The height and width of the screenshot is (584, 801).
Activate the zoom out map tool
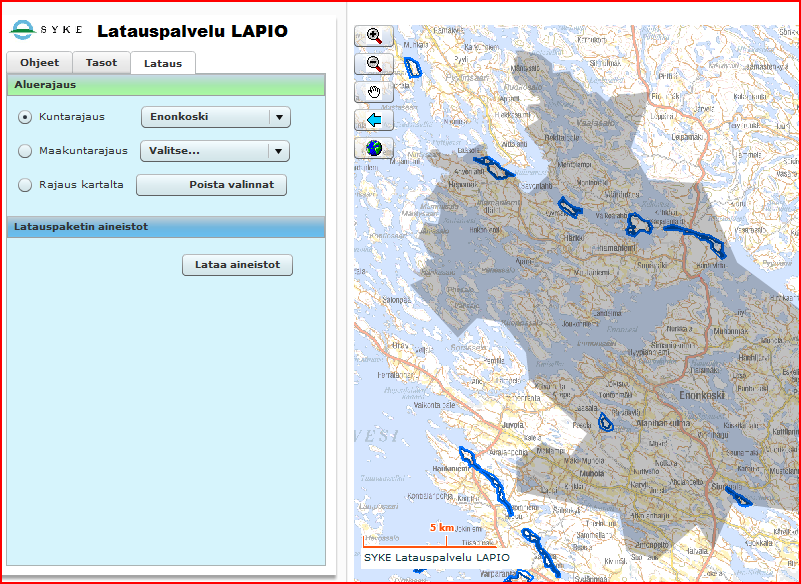(374, 64)
